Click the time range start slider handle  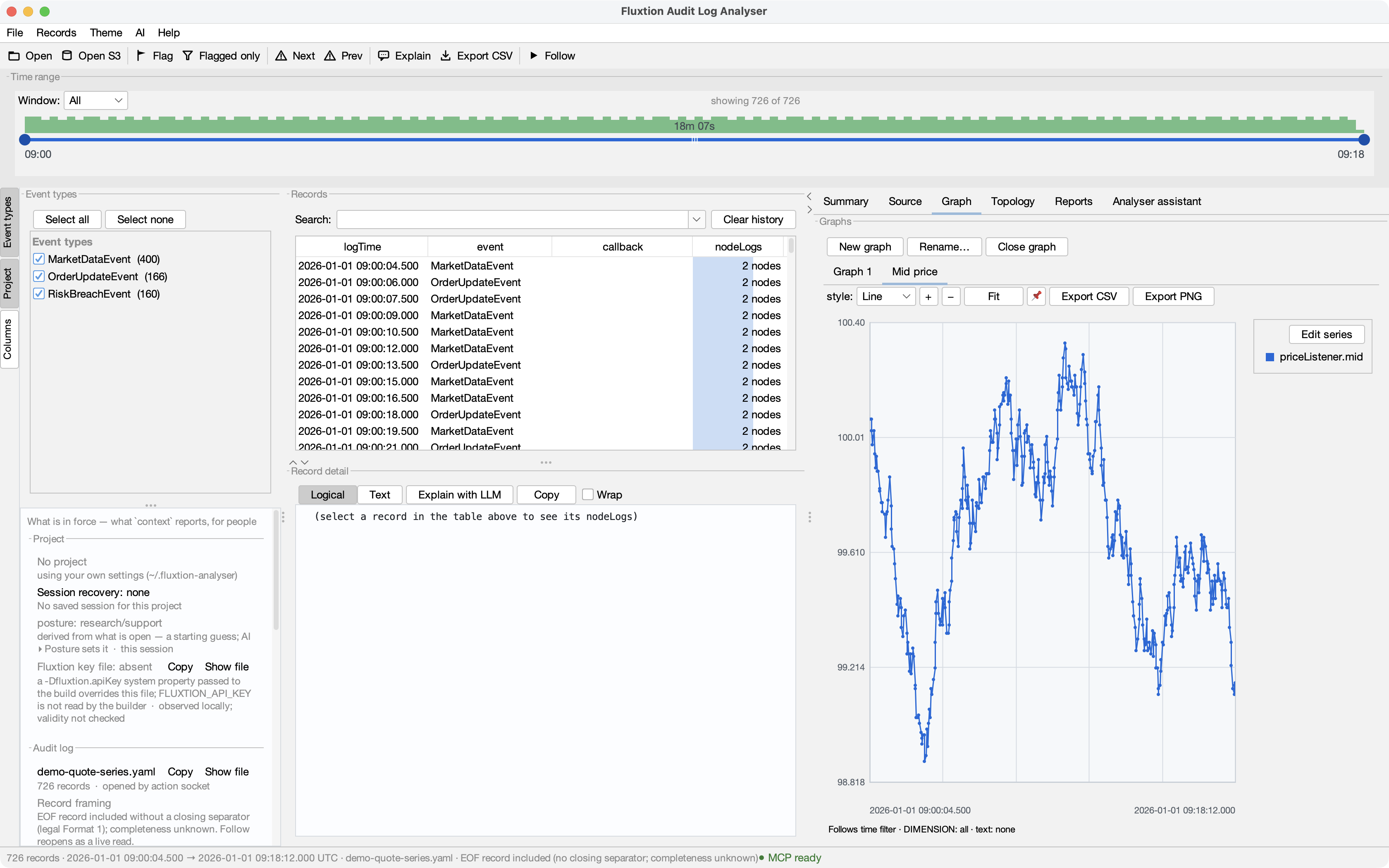point(25,140)
